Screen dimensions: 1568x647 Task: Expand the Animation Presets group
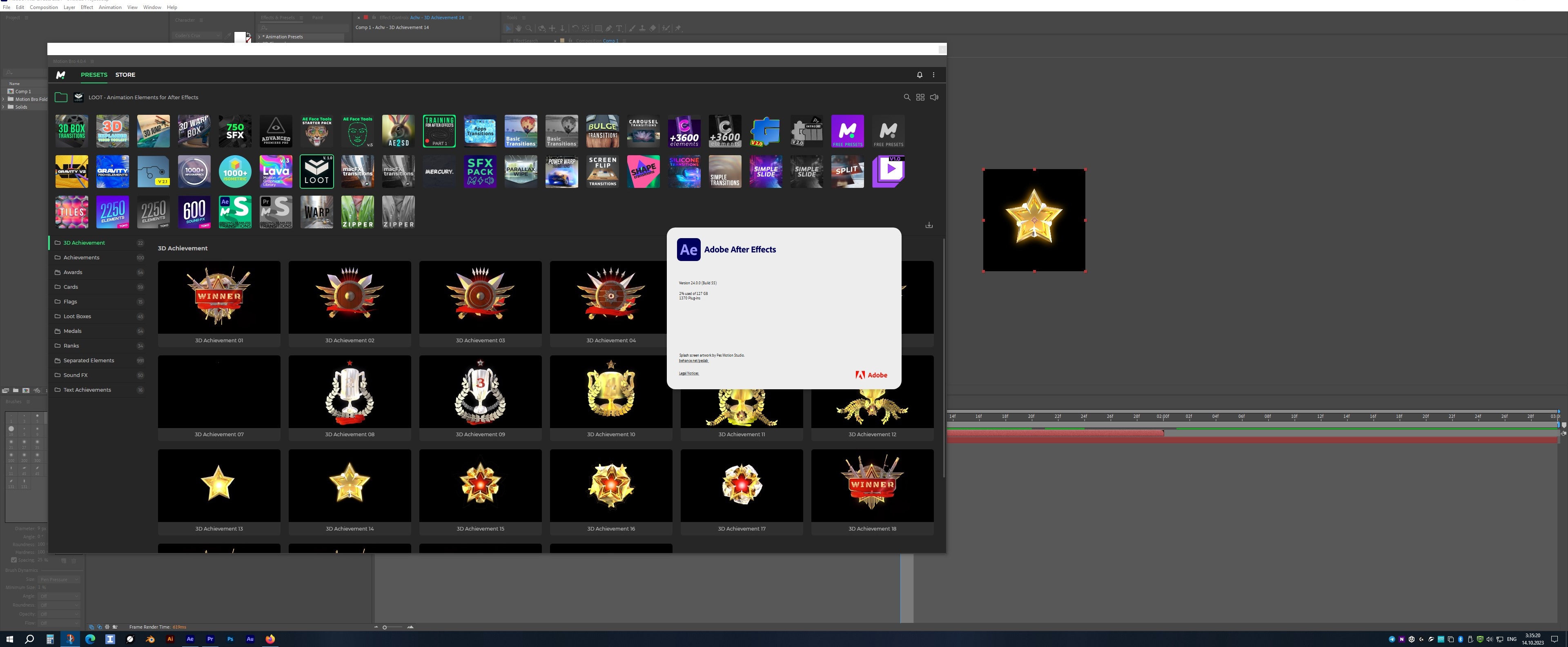[x=259, y=37]
